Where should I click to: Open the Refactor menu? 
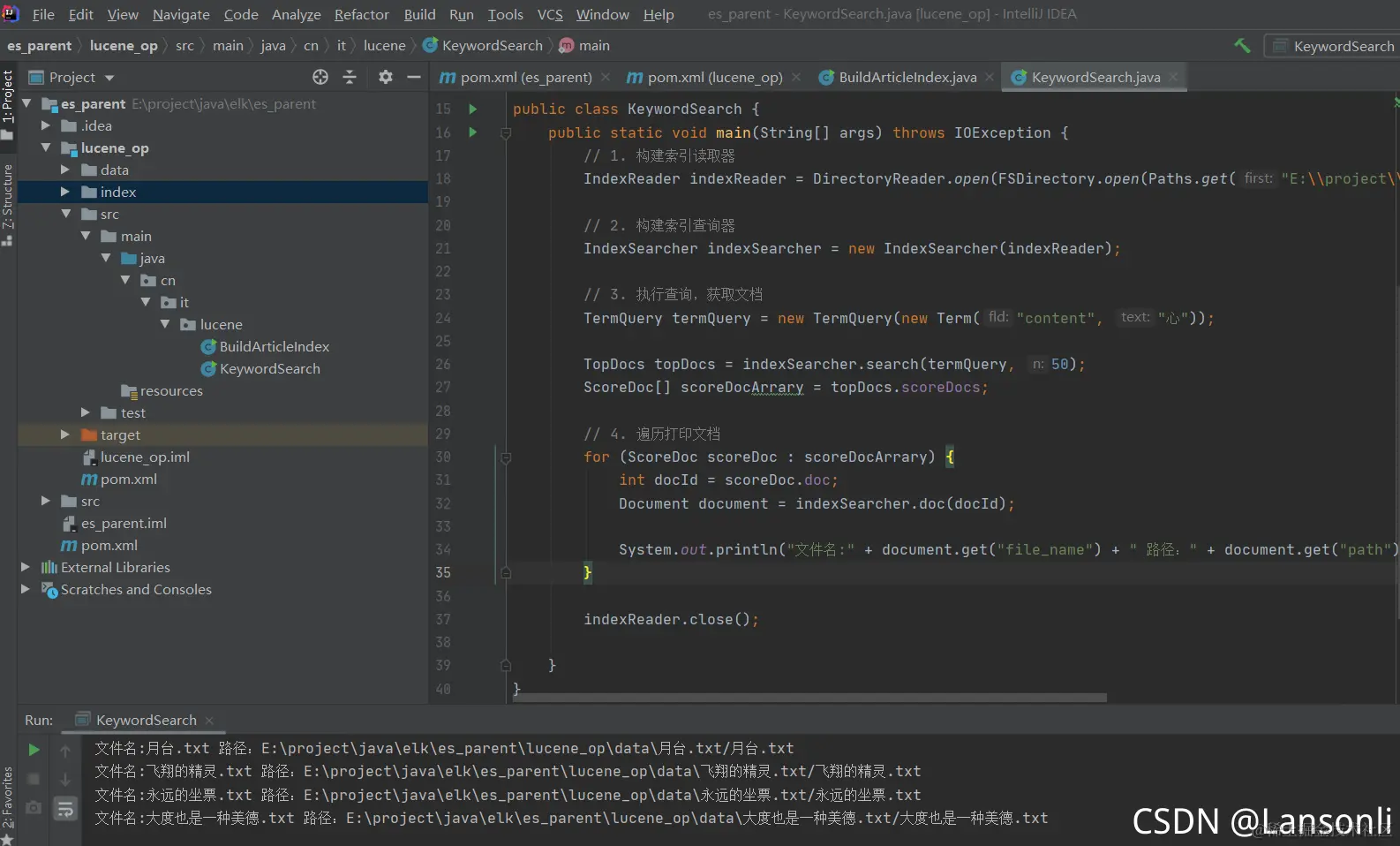pyautogui.click(x=361, y=14)
